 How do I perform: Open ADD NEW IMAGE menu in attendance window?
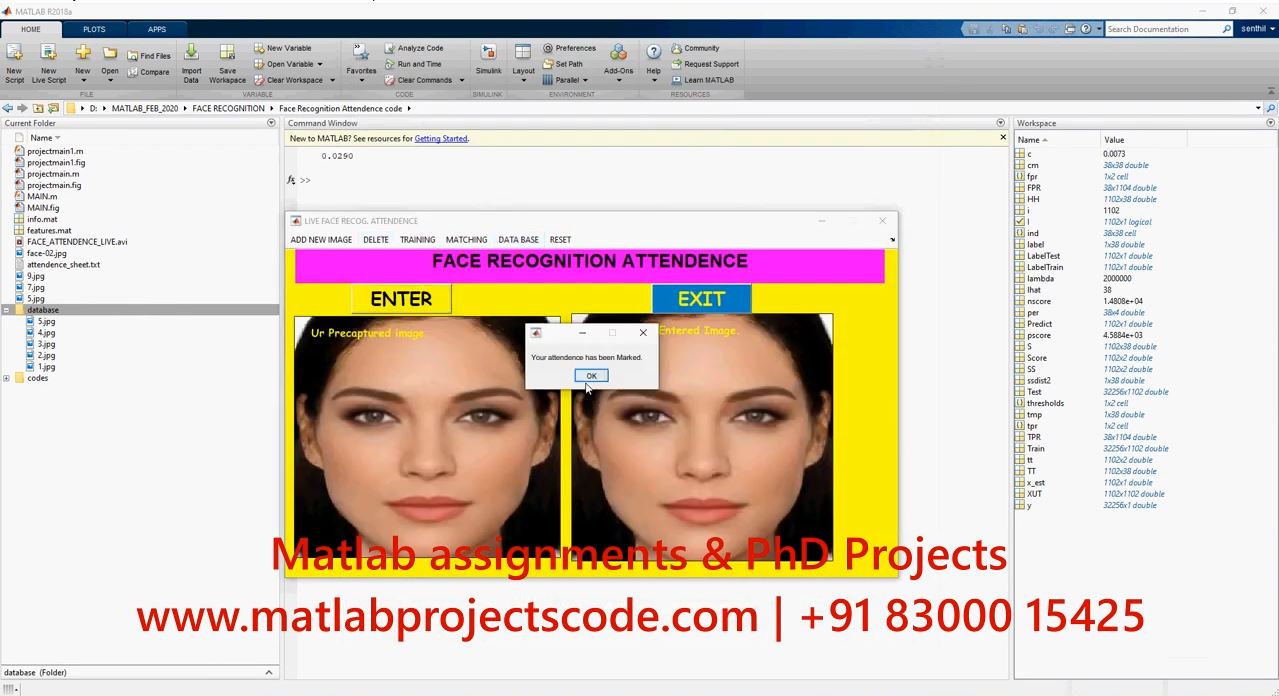[321, 240]
